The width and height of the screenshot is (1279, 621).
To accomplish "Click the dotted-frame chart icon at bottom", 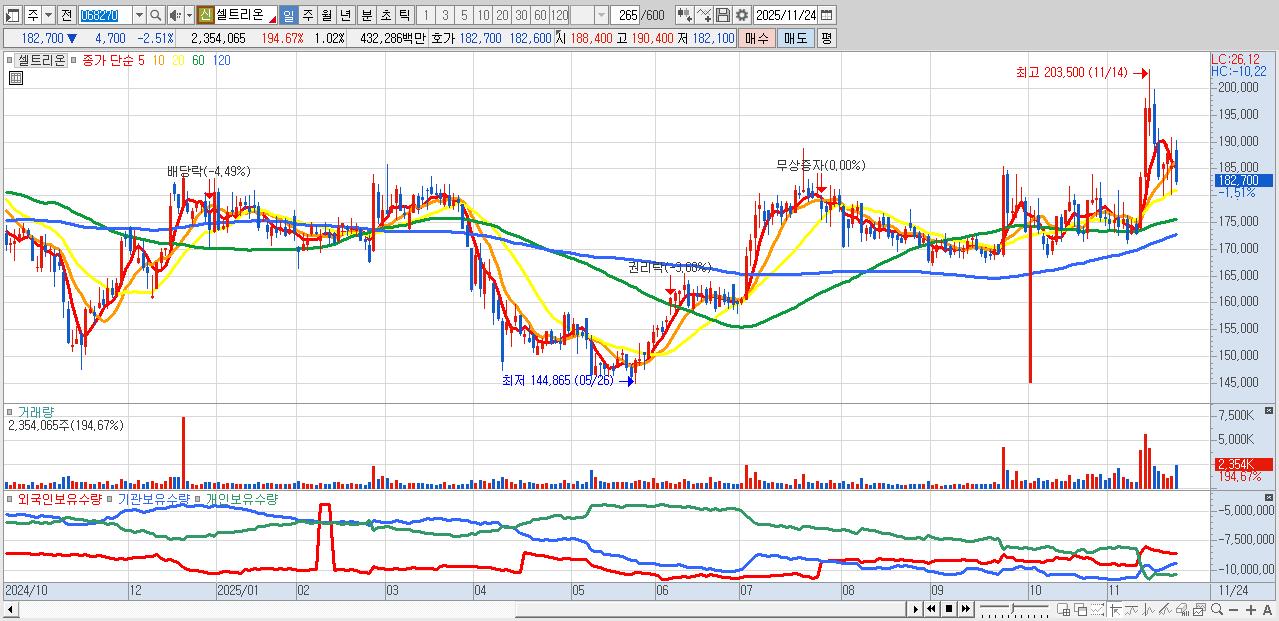I will pos(1097,610).
